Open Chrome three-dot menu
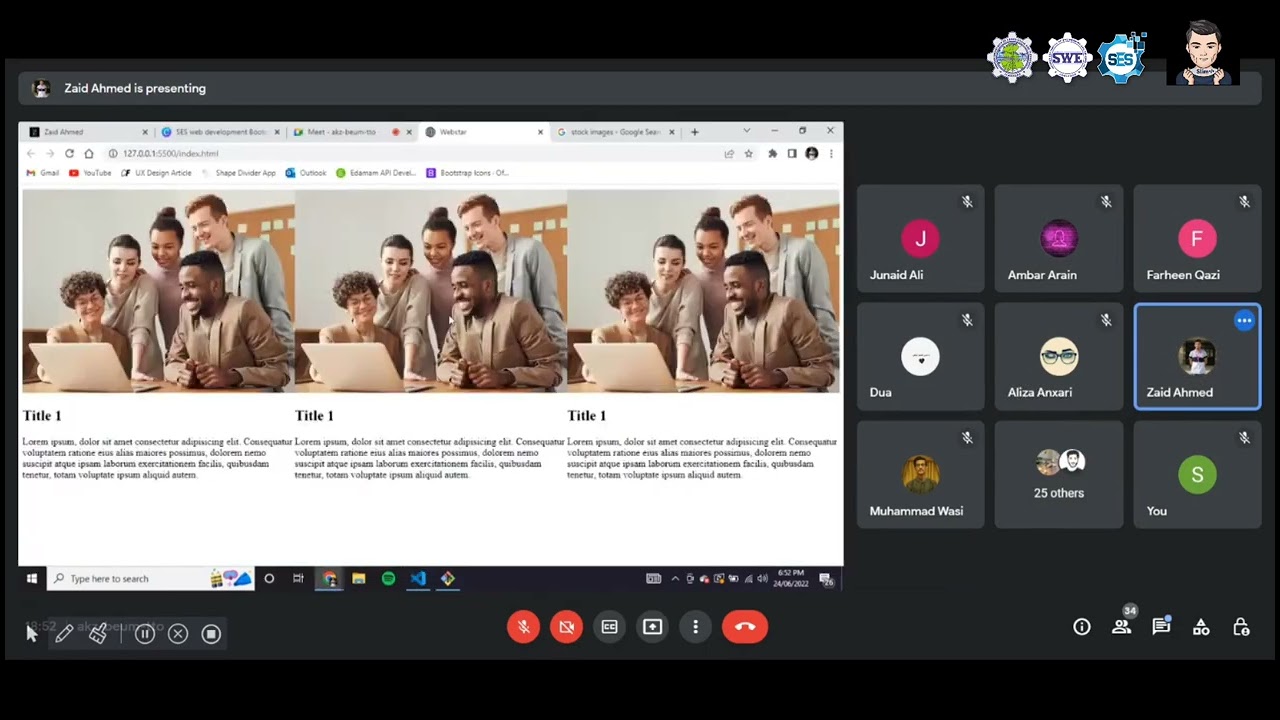Viewport: 1280px width, 720px height. [831, 153]
